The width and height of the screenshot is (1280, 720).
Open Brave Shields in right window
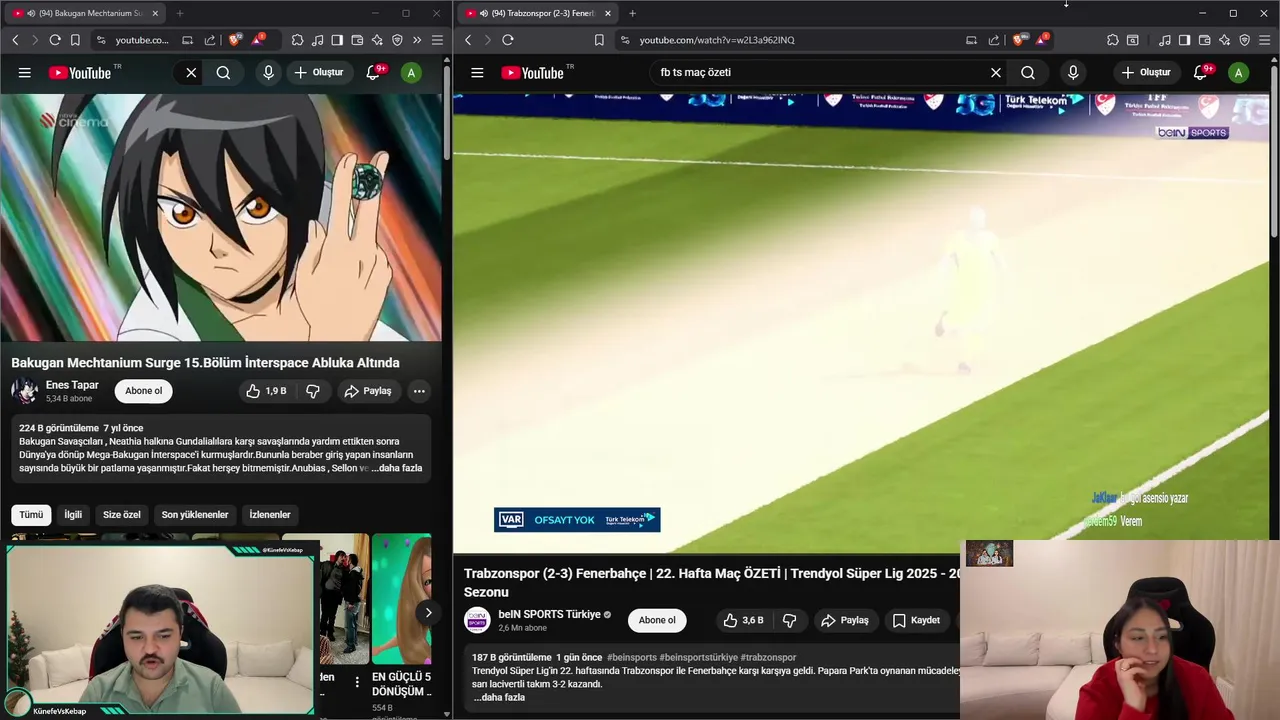(1018, 40)
